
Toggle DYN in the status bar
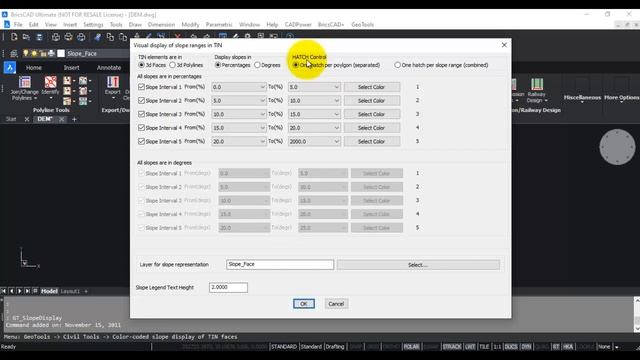526,347
